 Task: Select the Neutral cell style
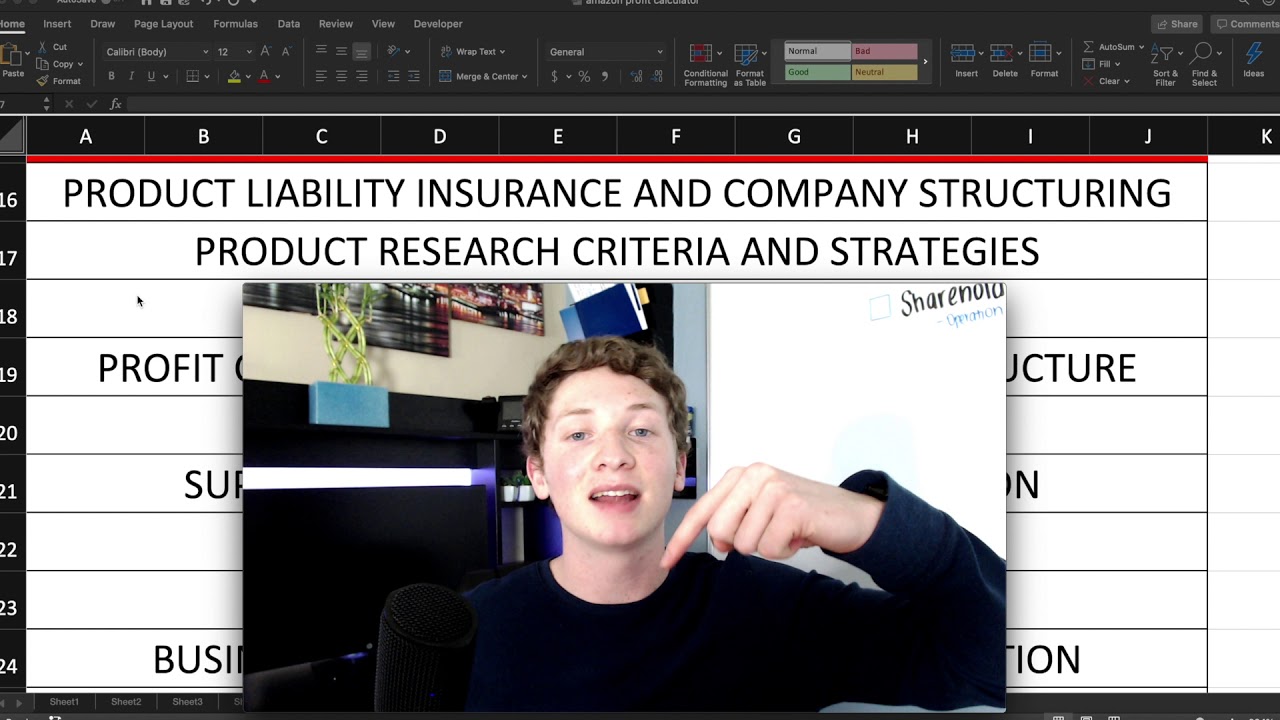coord(885,72)
